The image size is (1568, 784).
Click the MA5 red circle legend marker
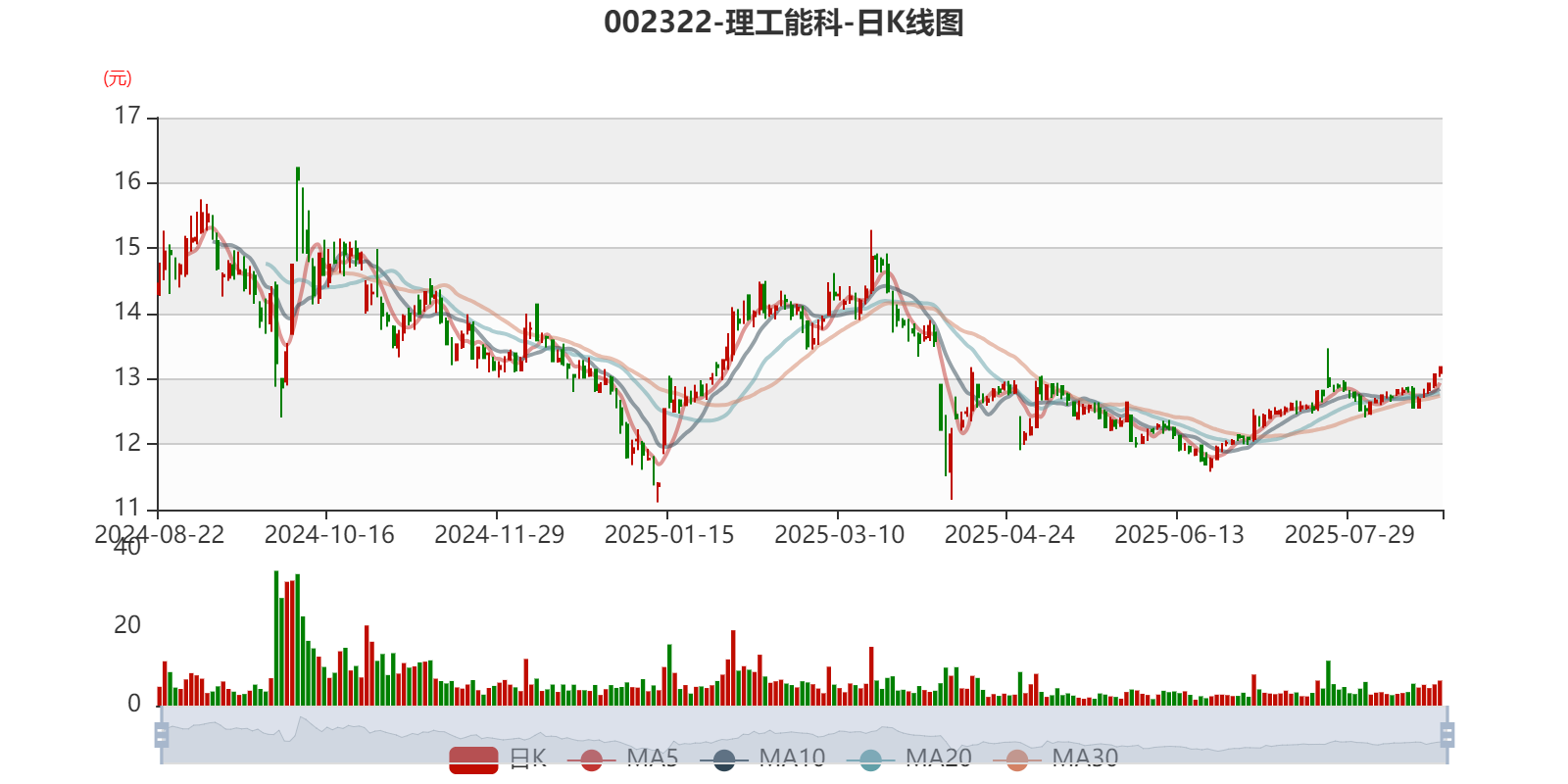591,759
